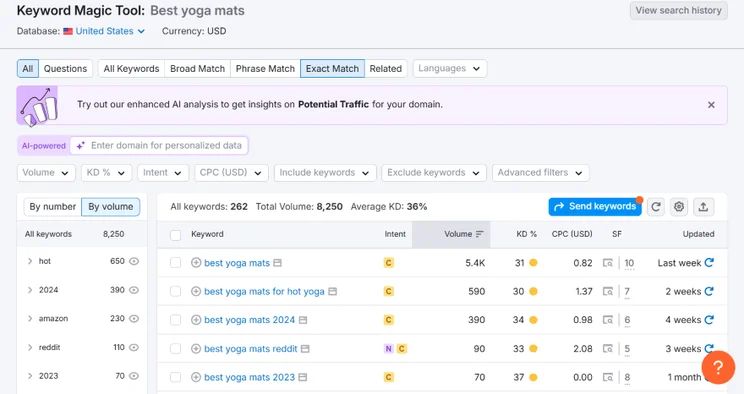View SERP features icon for 'best yoga mats' row

click(x=607, y=263)
